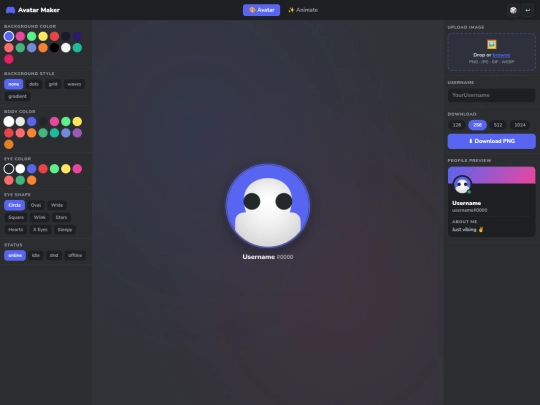Choose Wink eye shape
The width and height of the screenshot is (540, 405).
tap(40, 217)
